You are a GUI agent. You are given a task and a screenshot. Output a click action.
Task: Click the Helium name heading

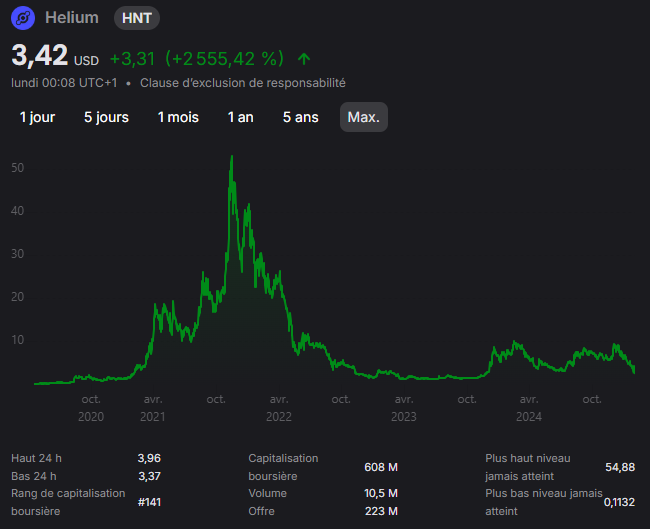coord(72,18)
